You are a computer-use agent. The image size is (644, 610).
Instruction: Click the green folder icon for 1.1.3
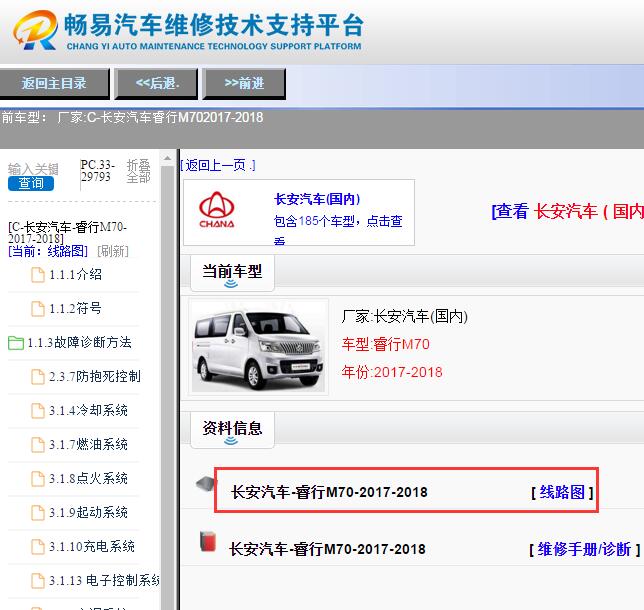(16, 343)
